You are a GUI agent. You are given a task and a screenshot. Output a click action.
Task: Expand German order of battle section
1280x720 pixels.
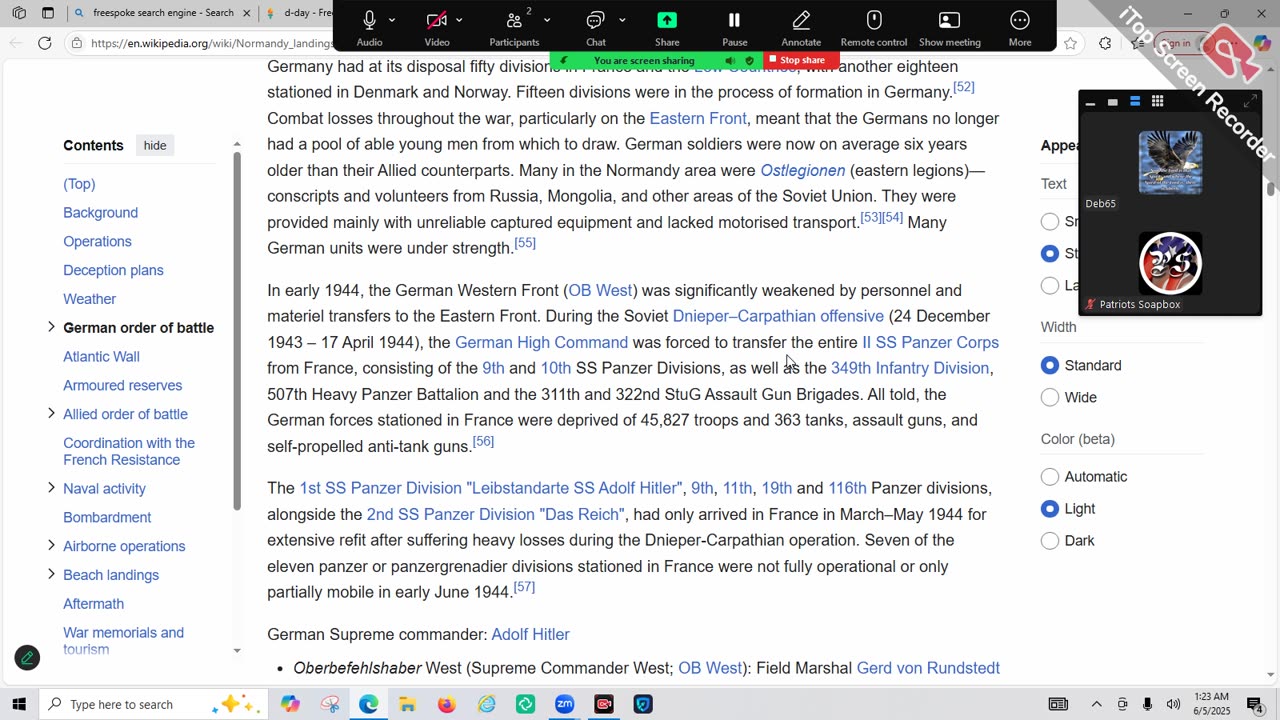click(51, 327)
